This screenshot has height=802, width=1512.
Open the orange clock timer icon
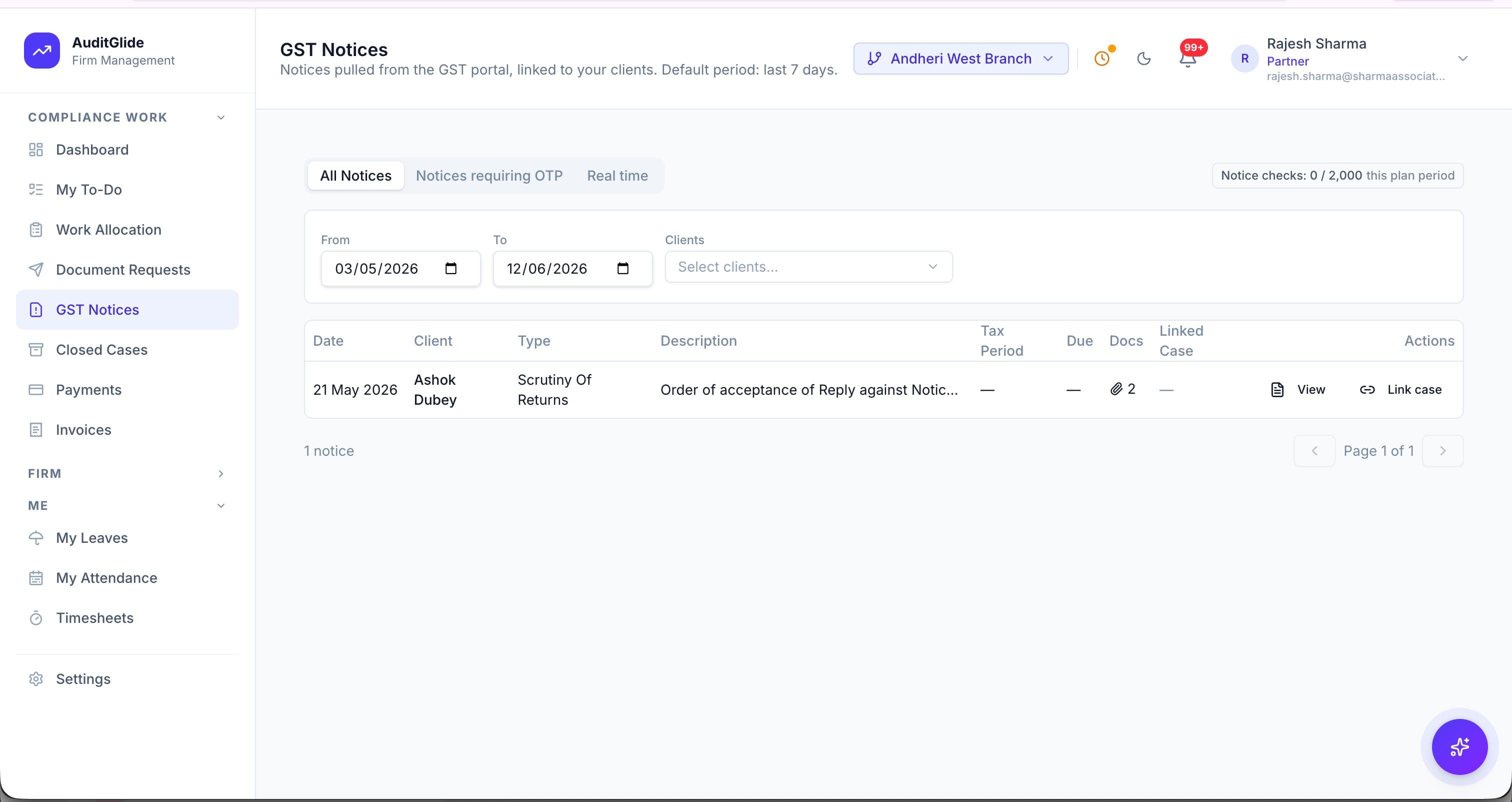tap(1102, 58)
